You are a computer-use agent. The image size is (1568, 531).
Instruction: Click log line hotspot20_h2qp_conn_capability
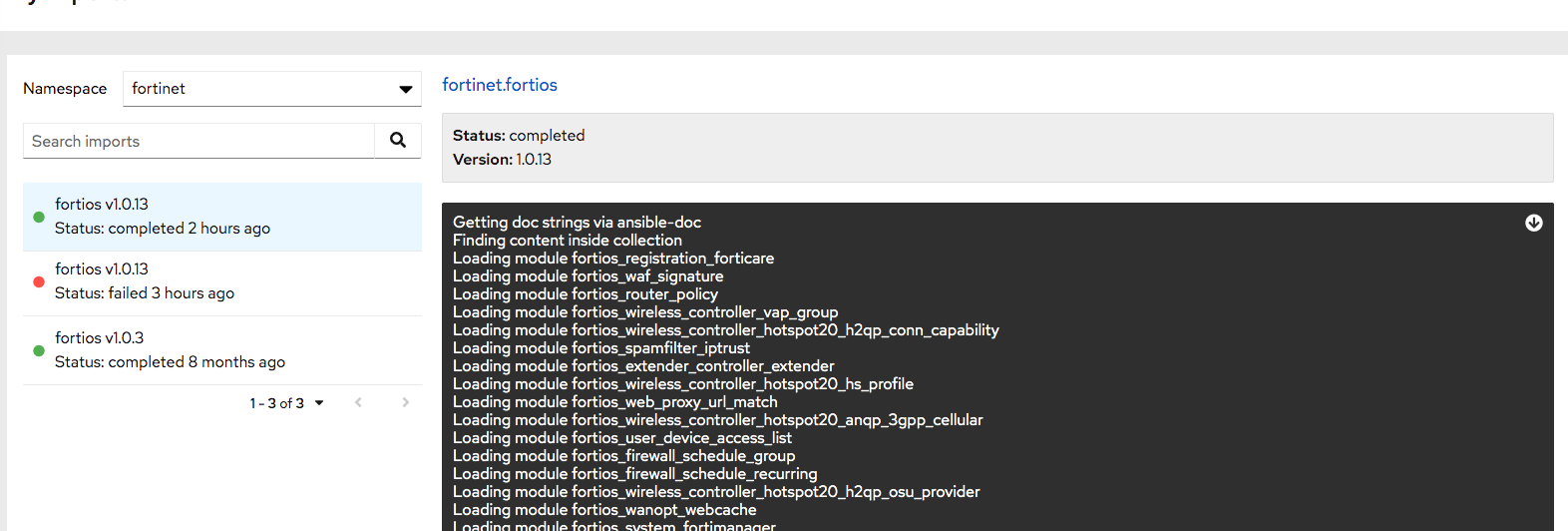coord(726,330)
